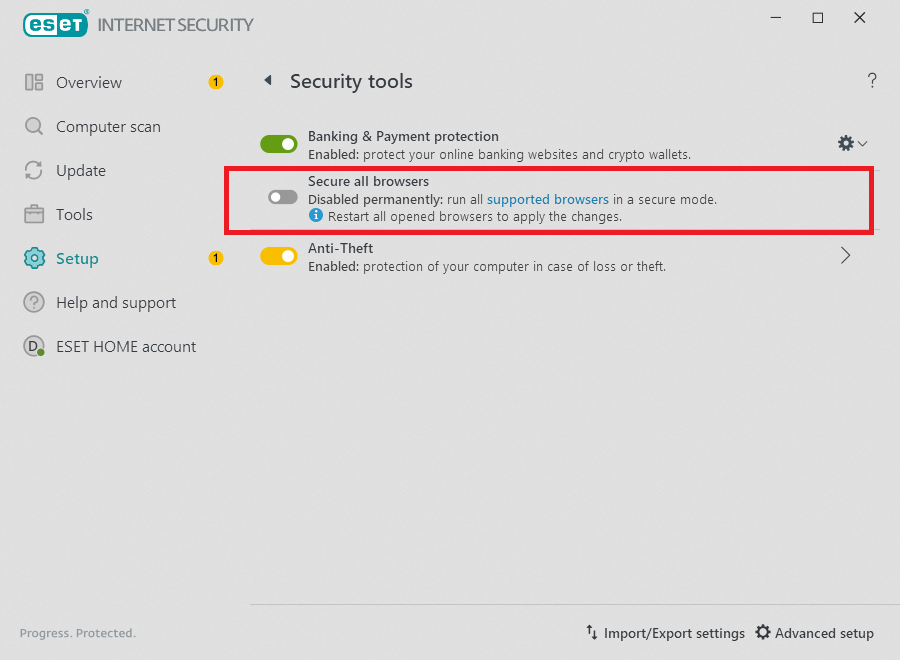The image size is (900, 660).
Task: Expand Anti-Theft settings with right chevron
Action: [845, 256]
